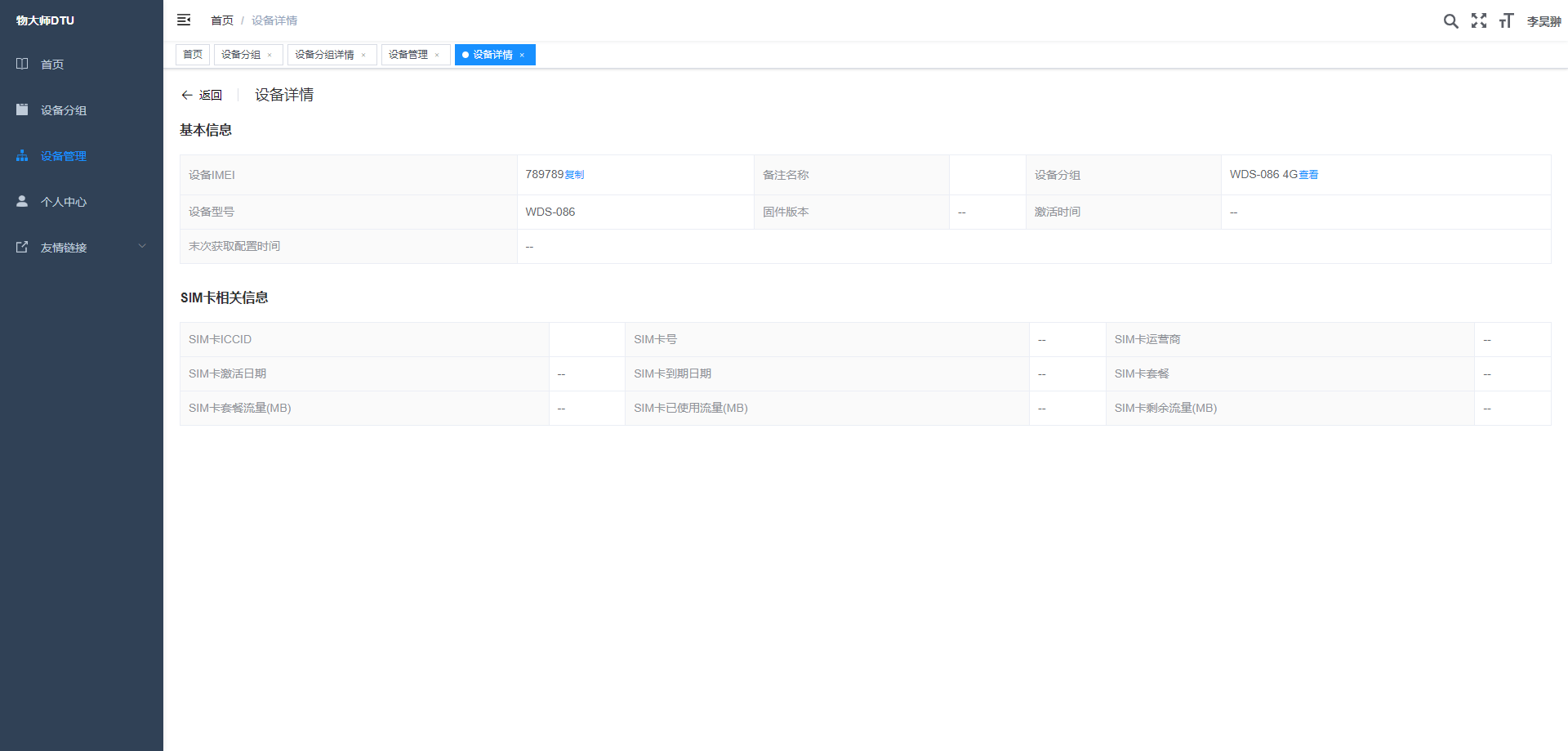Collapse the sidebar with the hamburger icon
The width and height of the screenshot is (1568, 751).
pos(184,20)
